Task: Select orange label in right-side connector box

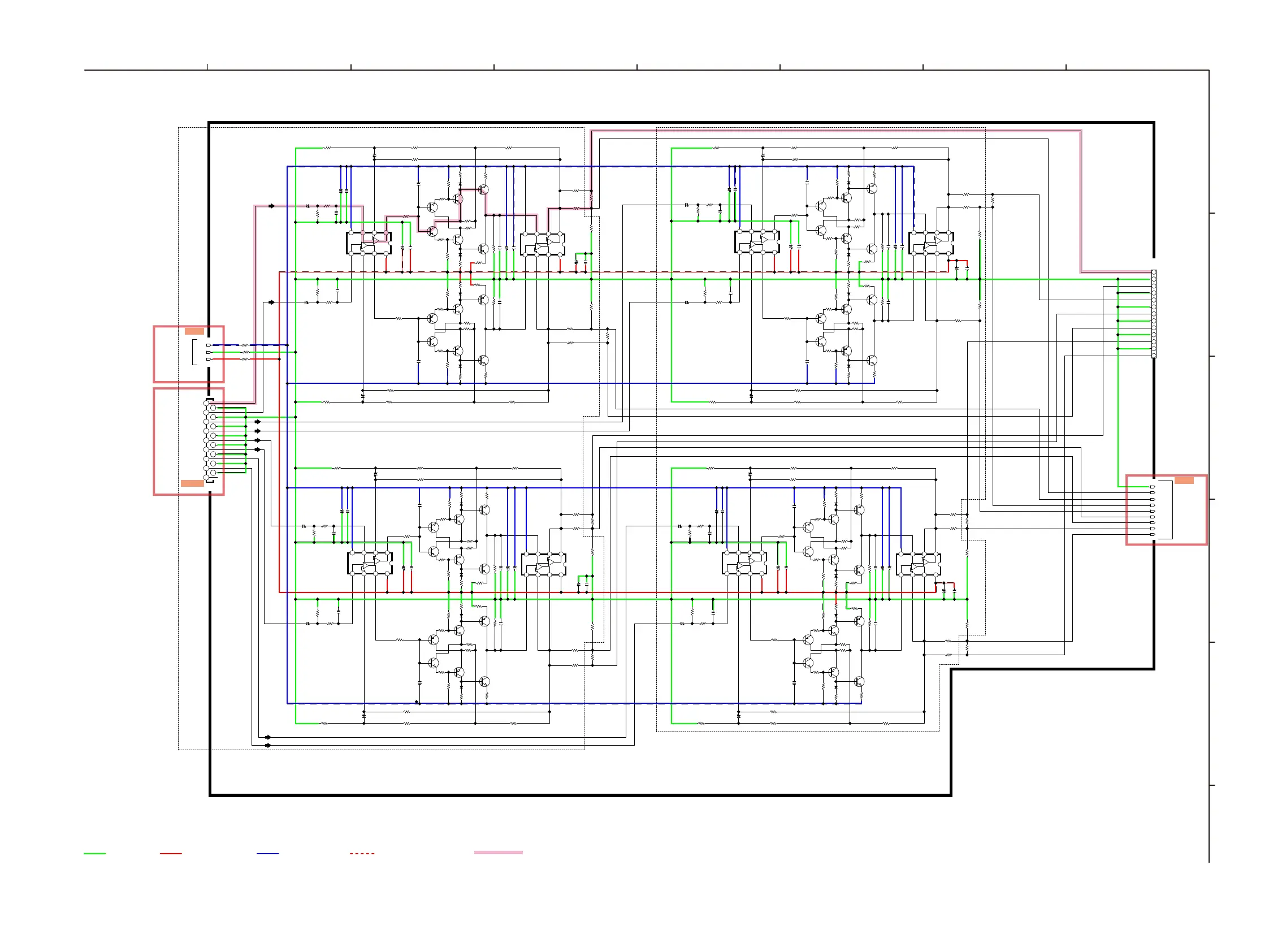Action: coord(1184,481)
